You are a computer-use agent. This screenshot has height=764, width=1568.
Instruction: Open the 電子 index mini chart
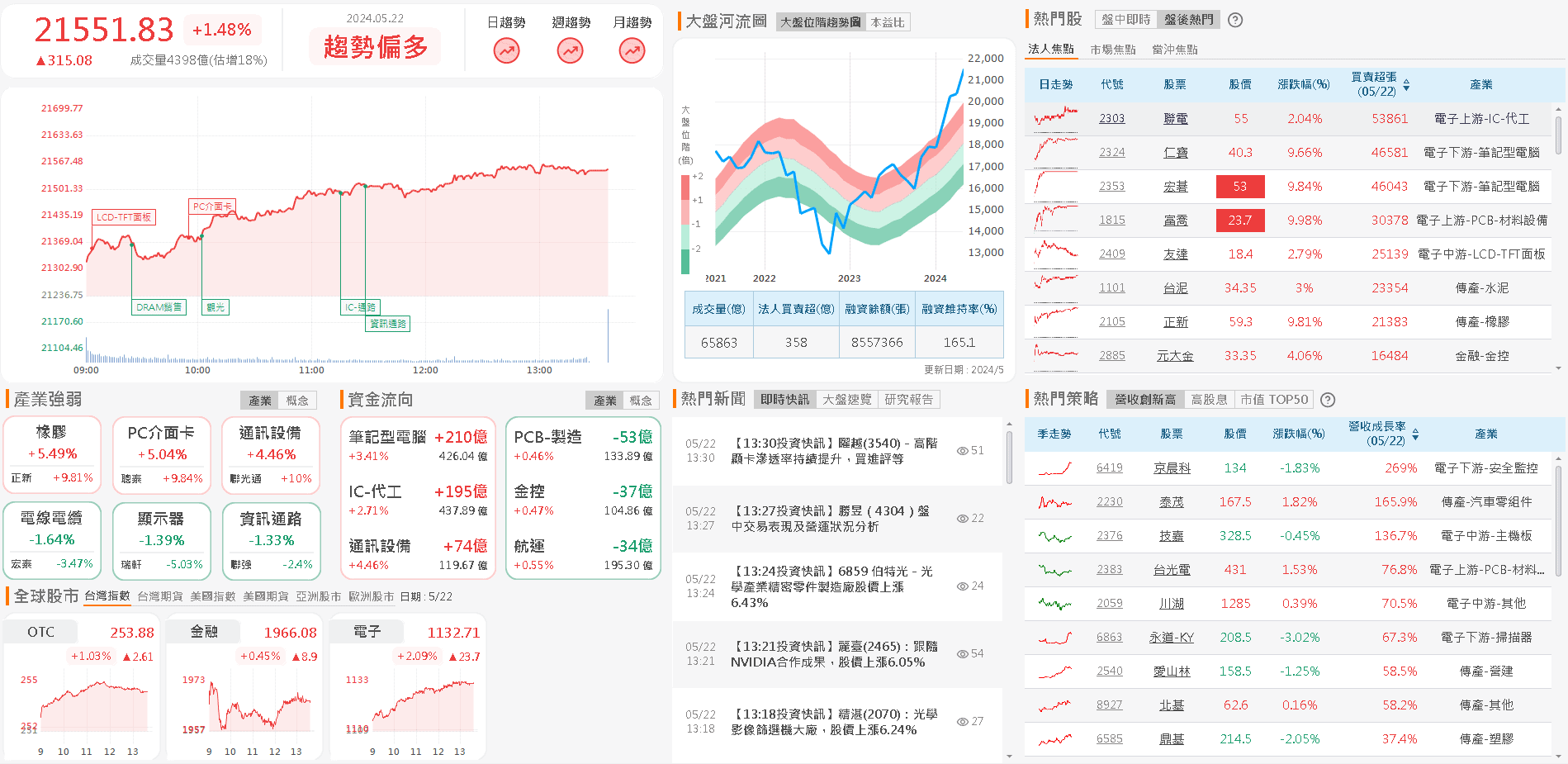[x=408, y=687]
